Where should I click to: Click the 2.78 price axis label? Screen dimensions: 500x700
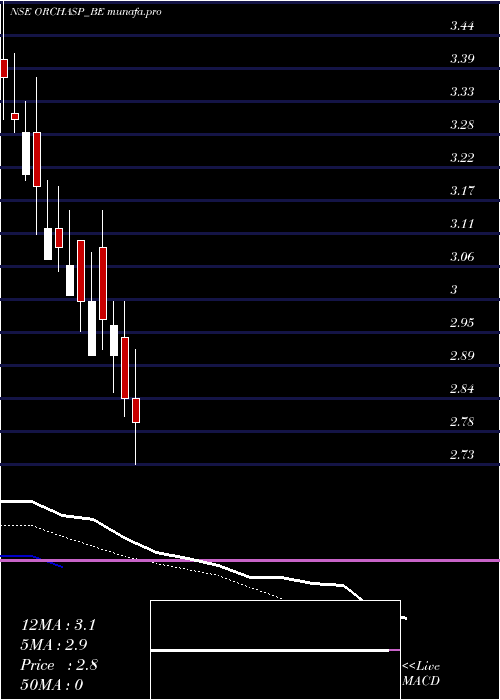tap(462, 422)
